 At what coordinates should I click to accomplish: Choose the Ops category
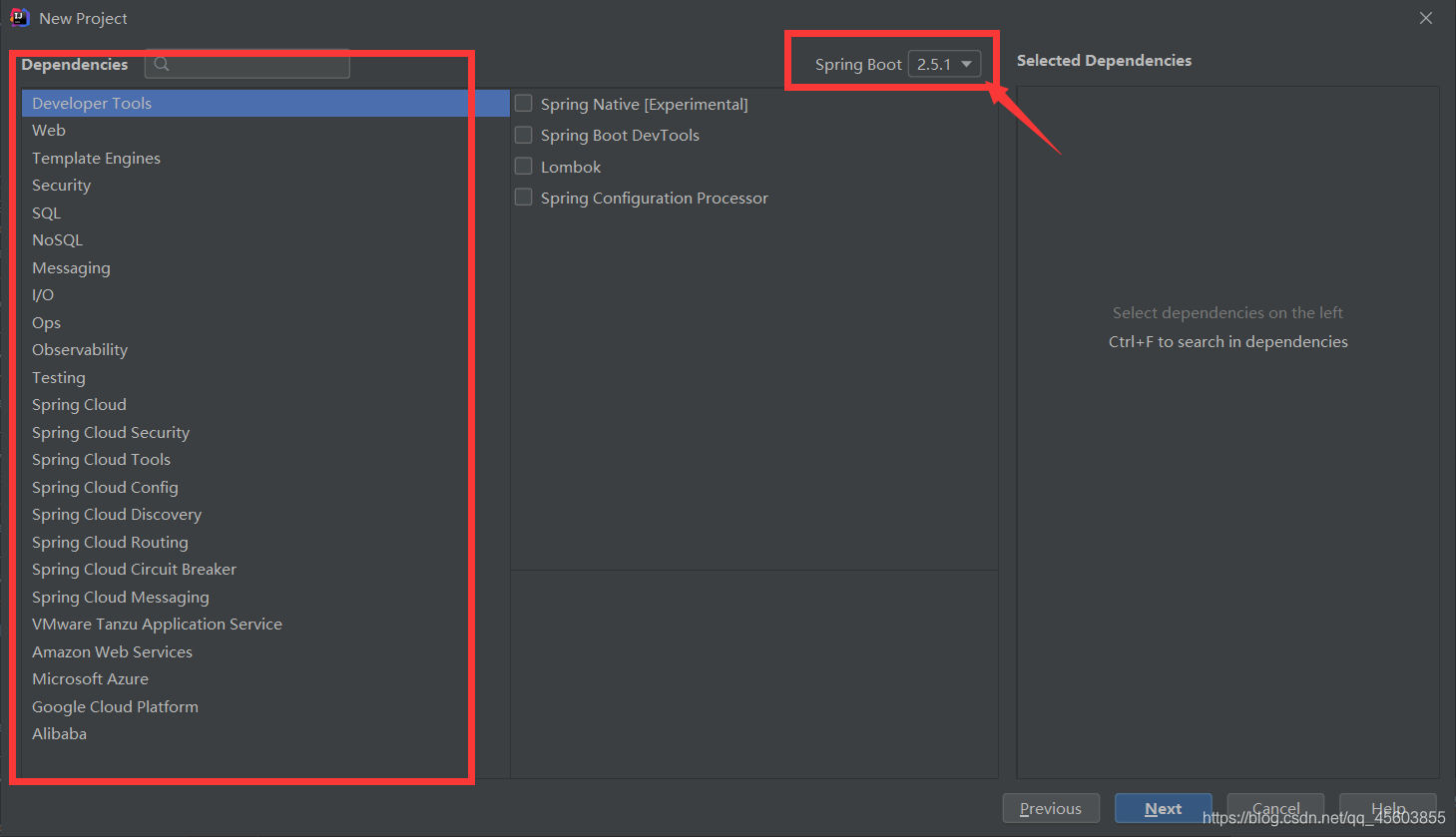point(265,322)
